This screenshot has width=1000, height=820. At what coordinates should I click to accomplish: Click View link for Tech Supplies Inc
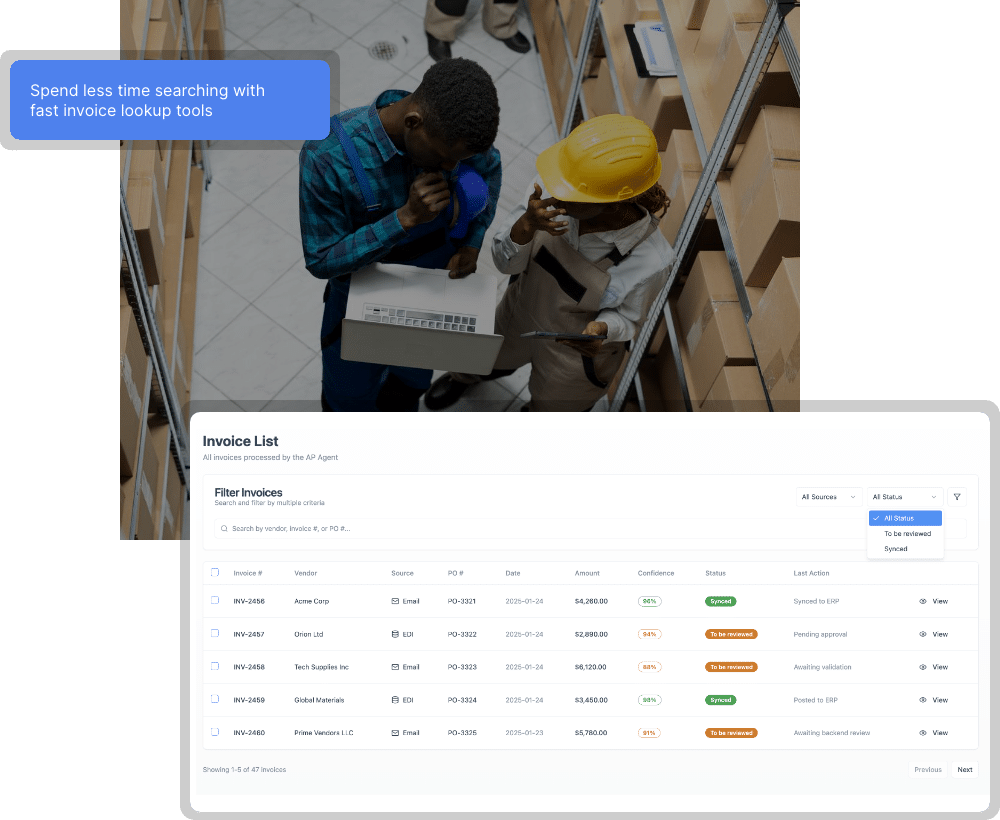(940, 667)
